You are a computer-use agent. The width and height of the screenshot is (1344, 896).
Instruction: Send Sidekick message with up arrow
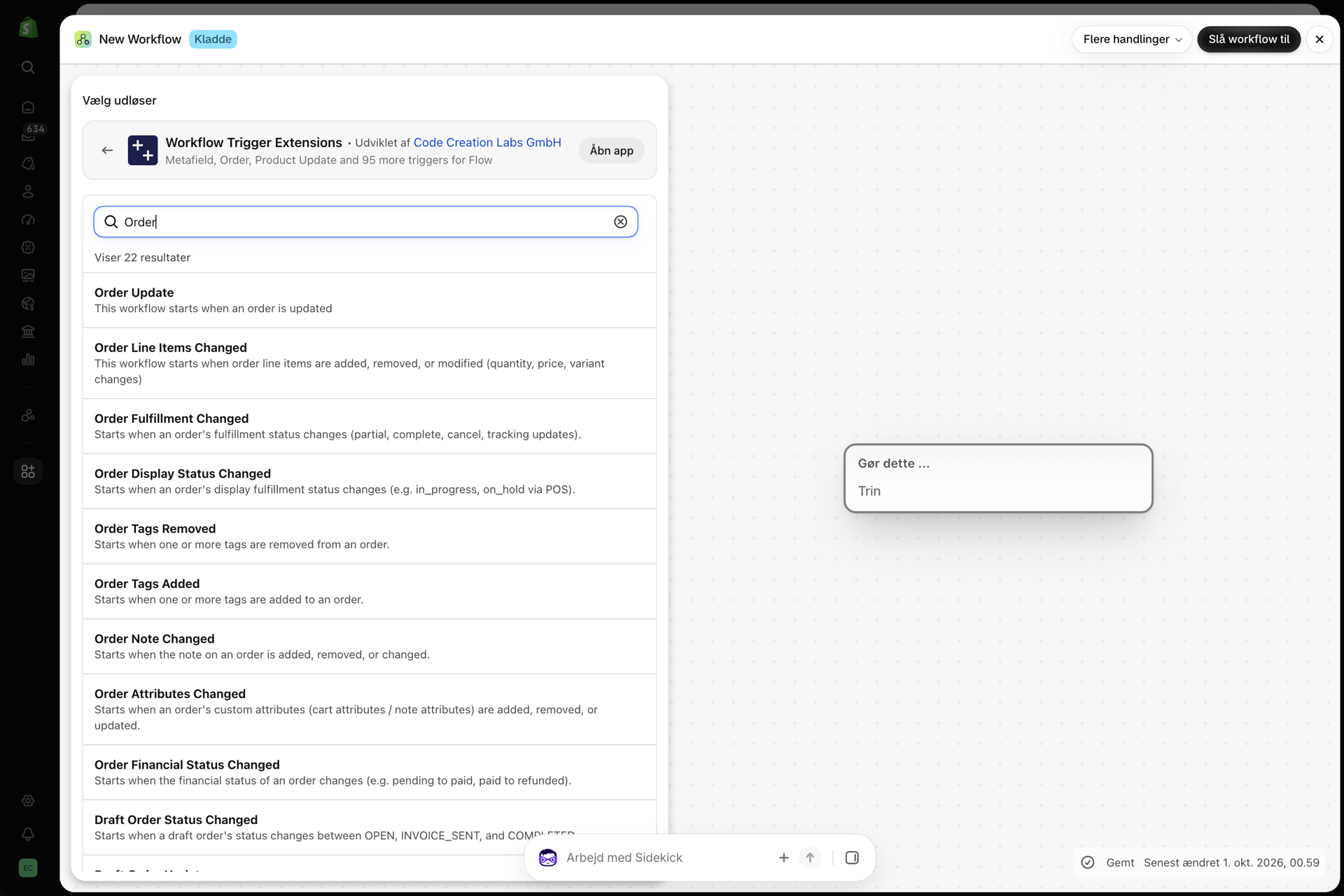[x=810, y=857]
